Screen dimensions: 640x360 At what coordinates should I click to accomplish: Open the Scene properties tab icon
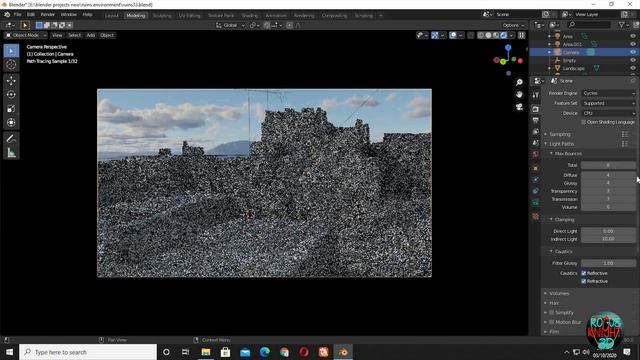pyautogui.click(x=536, y=143)
